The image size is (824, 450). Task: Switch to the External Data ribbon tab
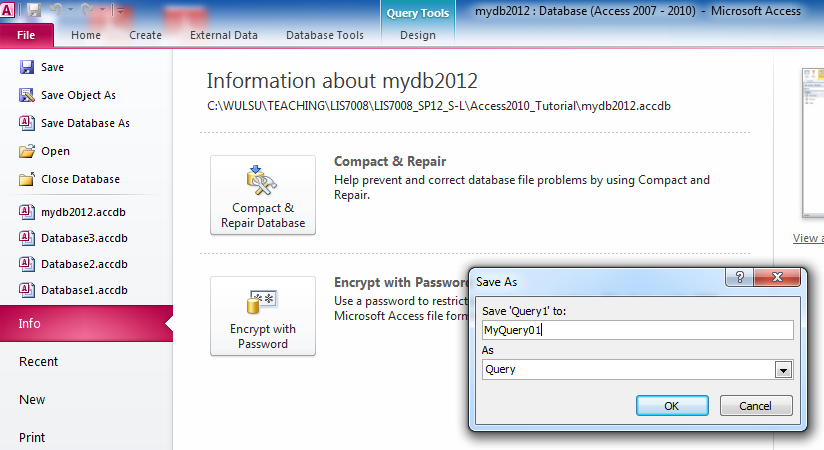click(223, 35)
